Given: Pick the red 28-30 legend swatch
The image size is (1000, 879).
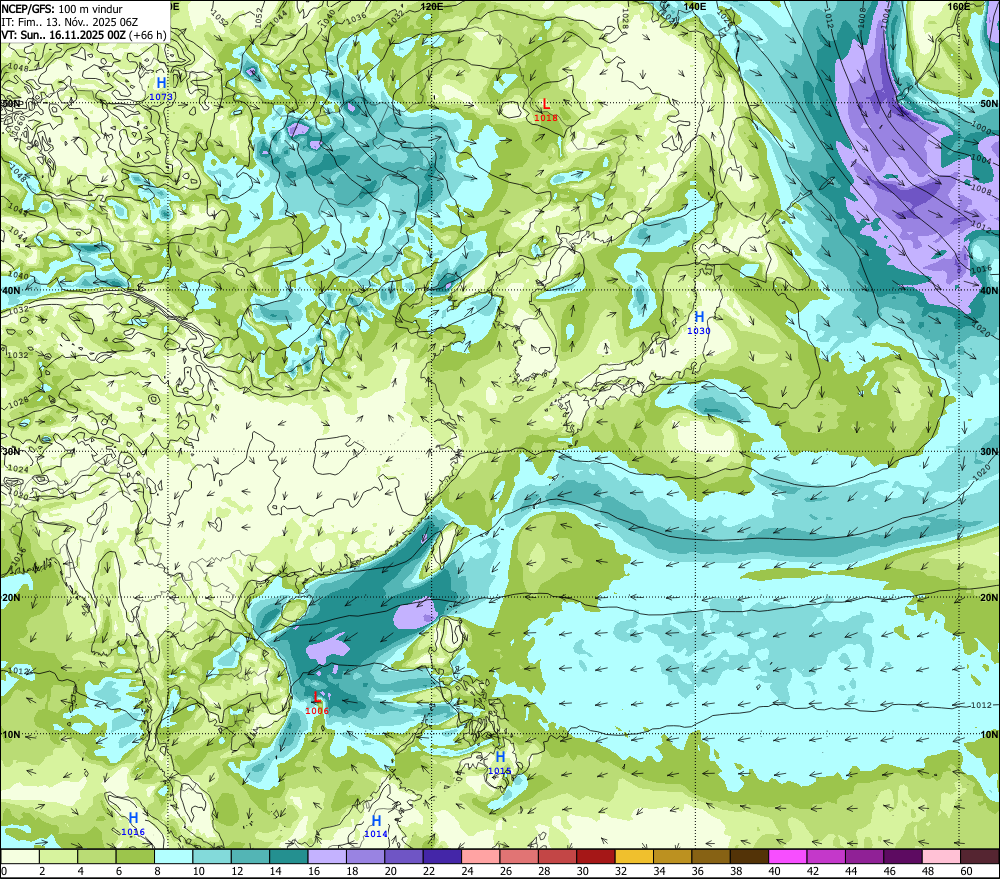Looking at the screenshot, I should pos(557,857).
